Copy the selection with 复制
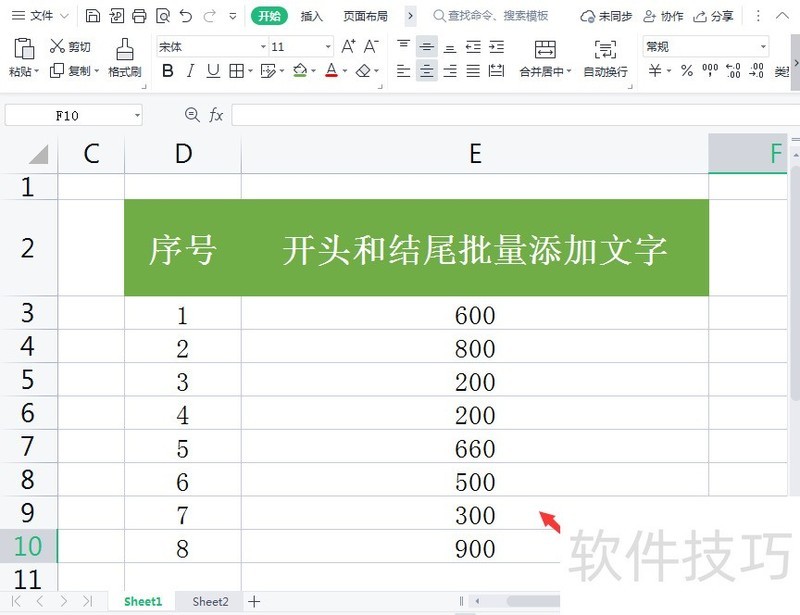Screen dimensions: 800x615 coord(70,70)
